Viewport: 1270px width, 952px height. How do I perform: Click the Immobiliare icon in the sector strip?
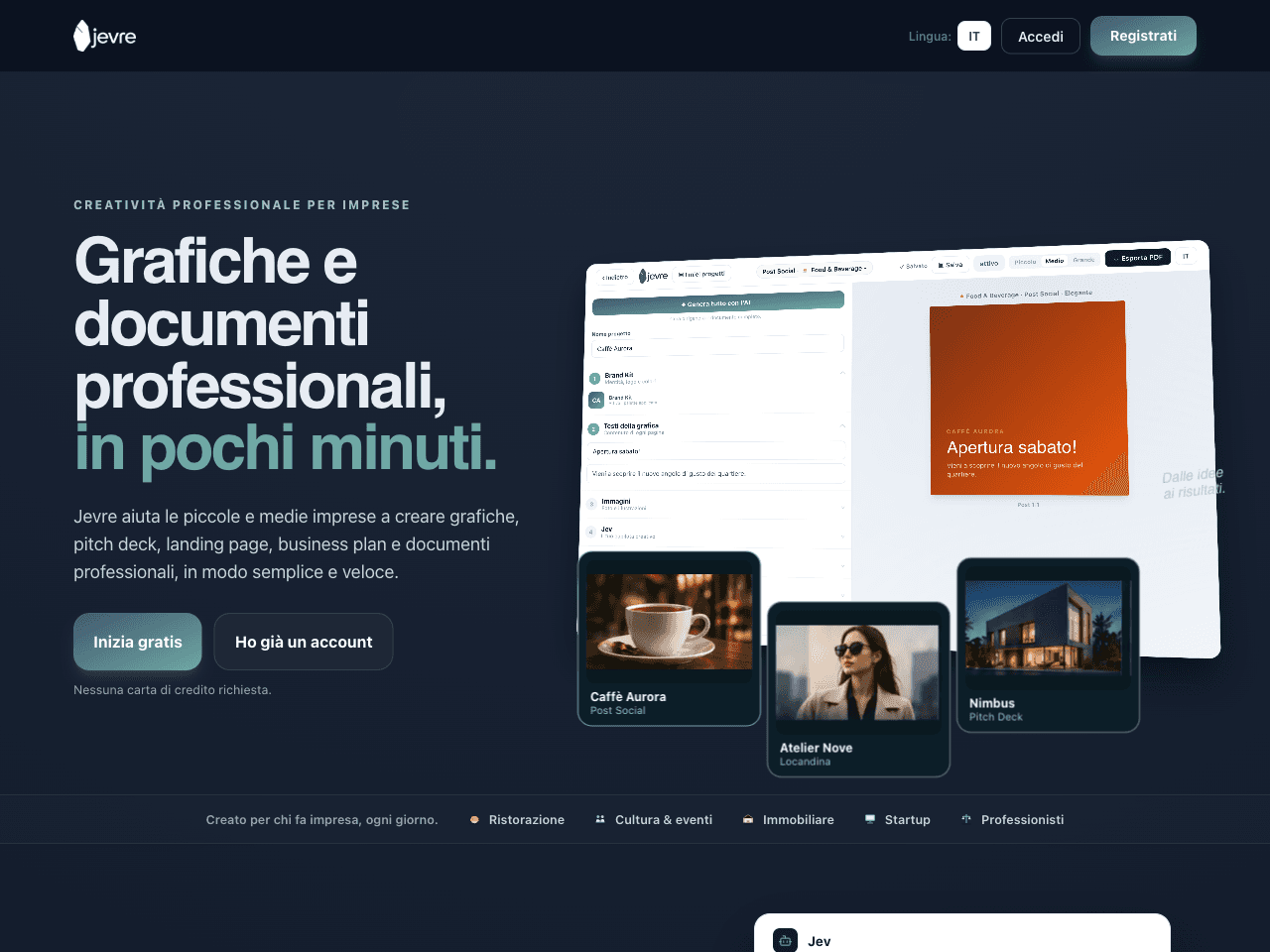tap(748, 819)
